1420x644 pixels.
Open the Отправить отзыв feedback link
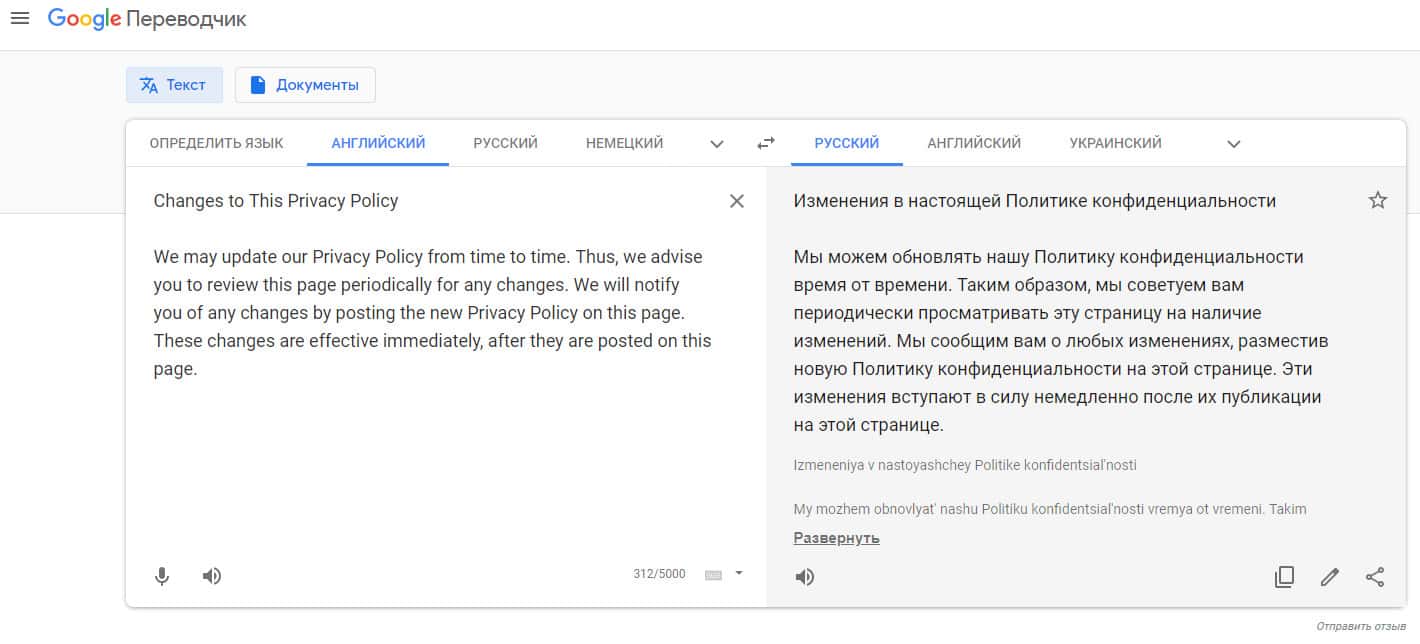tap(1360, 626)
